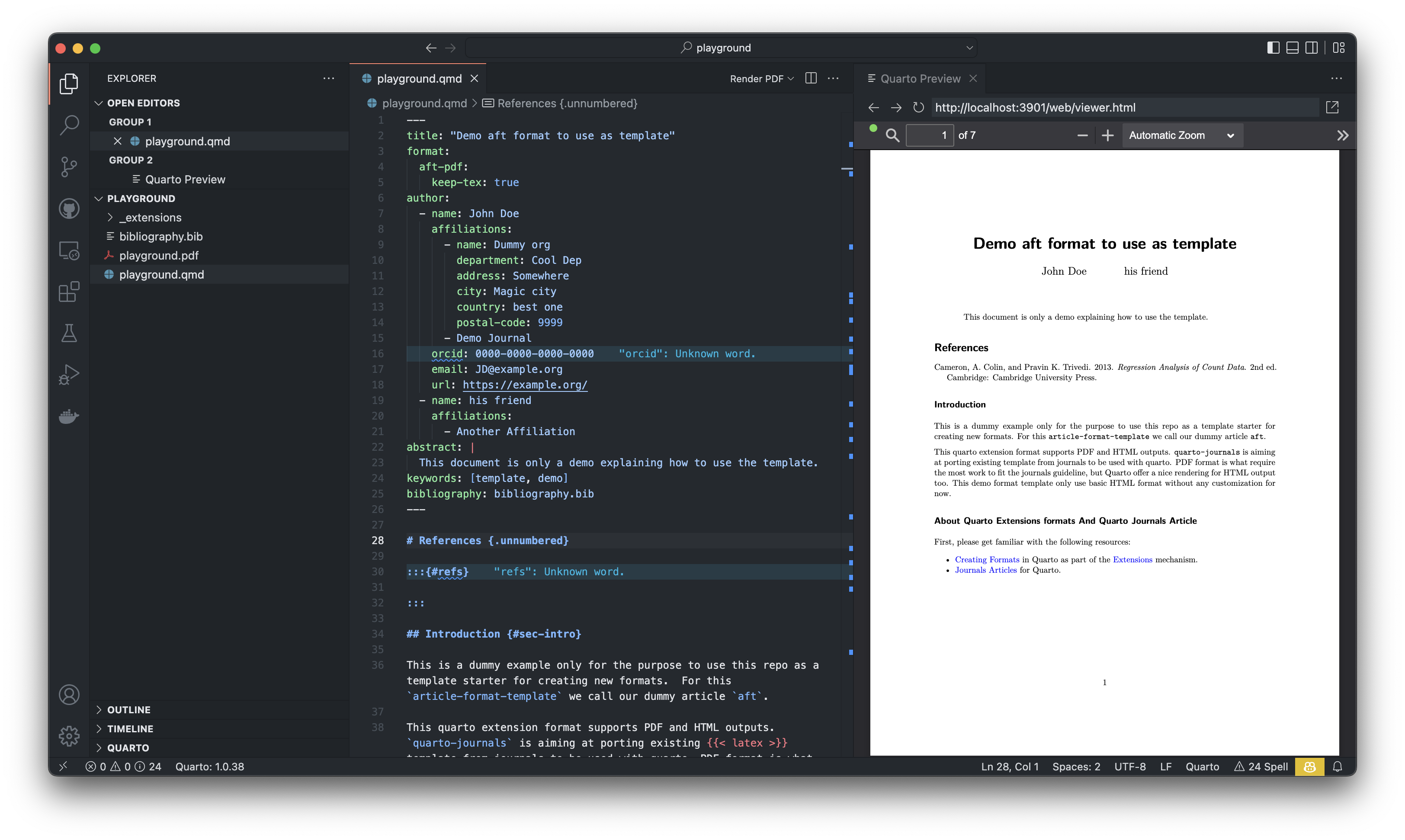Viewport: 1405px width, 840px height.
Task: Zoom out the PDF preview
Action: [x=1082, y=135]
